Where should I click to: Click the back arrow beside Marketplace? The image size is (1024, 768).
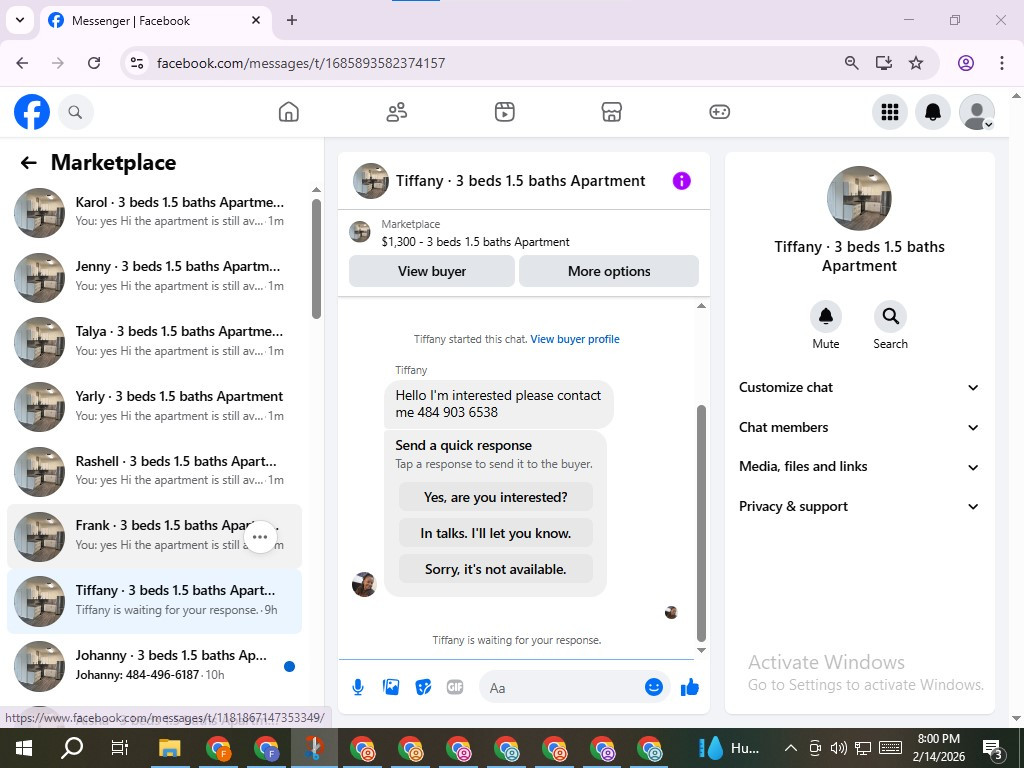tap(28, 163)
